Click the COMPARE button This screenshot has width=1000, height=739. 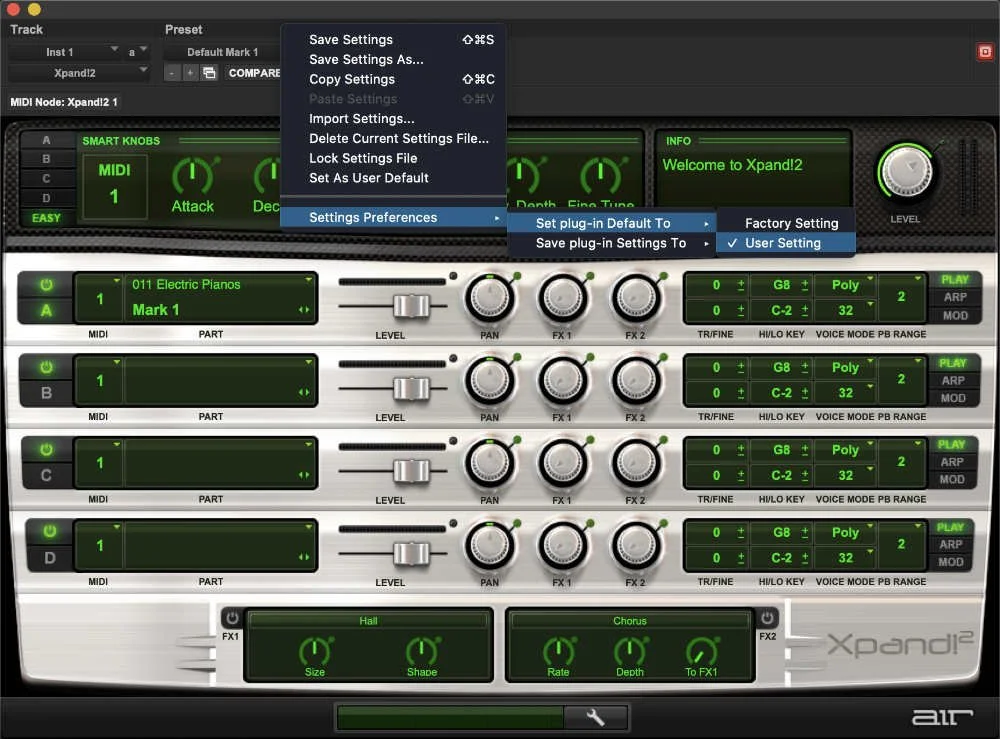254,73
